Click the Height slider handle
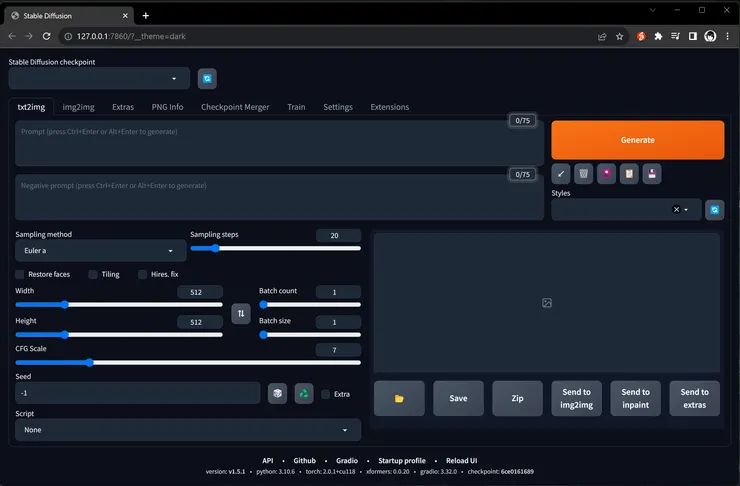 [65, 335]
